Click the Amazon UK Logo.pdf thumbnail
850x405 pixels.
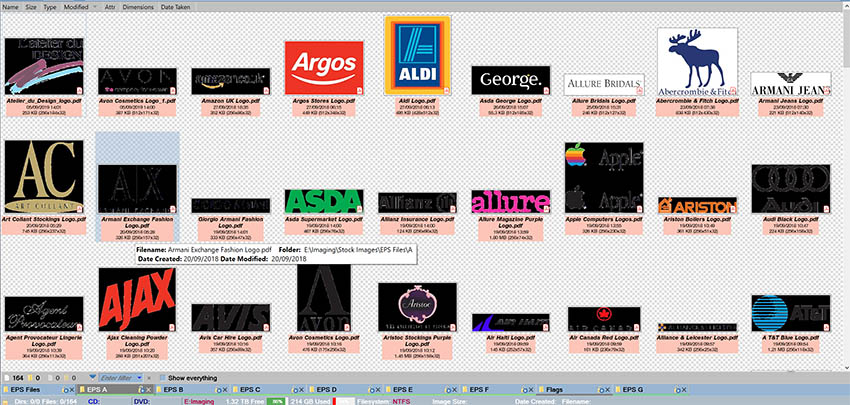coord(230,81)
